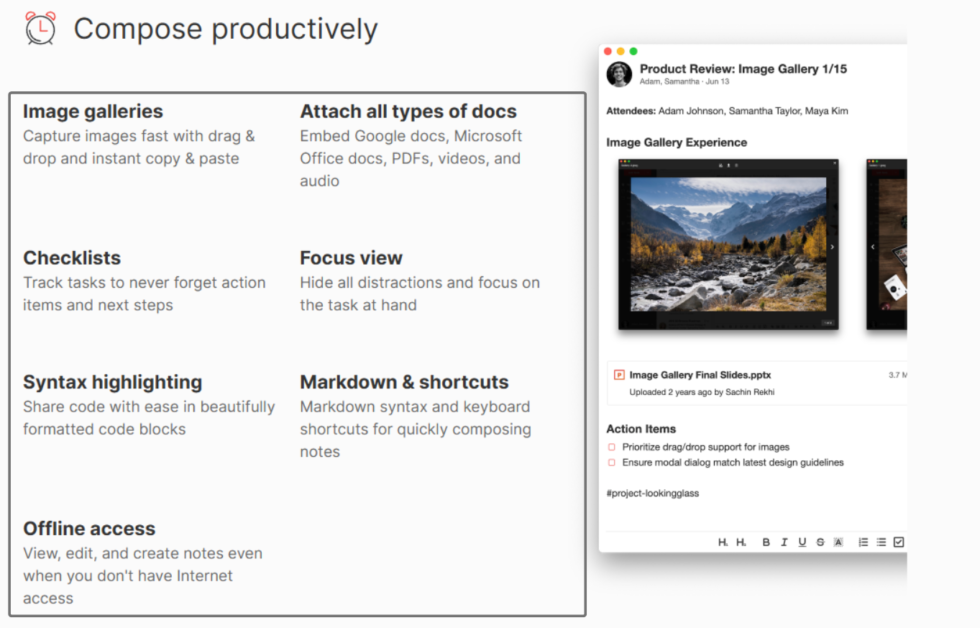Screen dimensions: 980x628
Task: Click the mountain landscape gallery image
Action: (728, 244)
